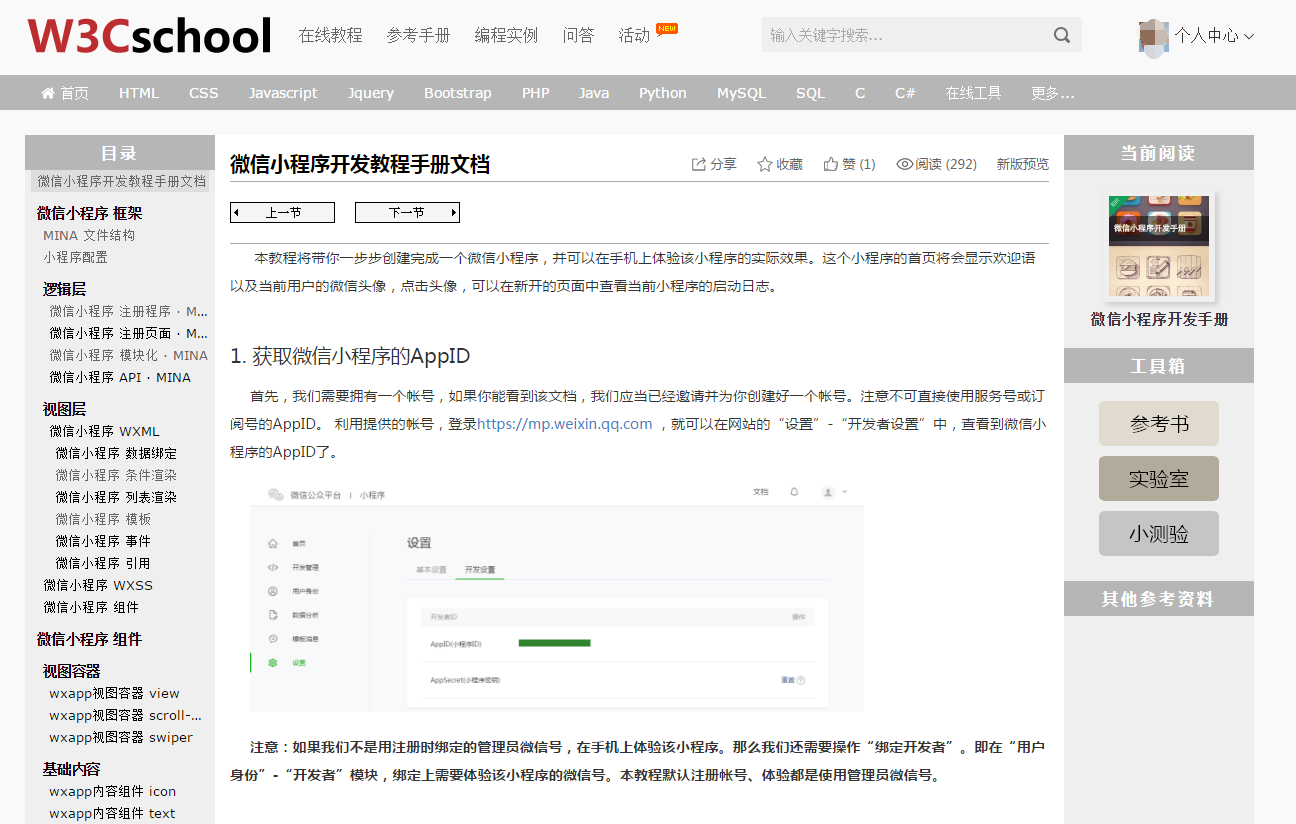Select SQL in the navigation bar

tap(810, 93)
